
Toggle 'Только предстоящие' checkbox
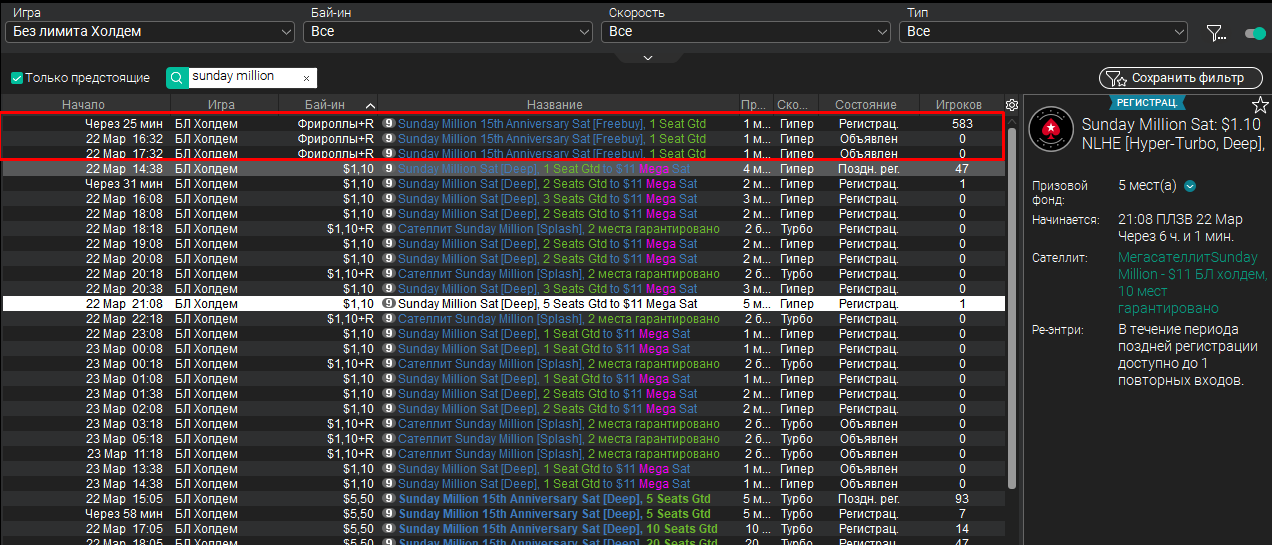coord(16,78)
